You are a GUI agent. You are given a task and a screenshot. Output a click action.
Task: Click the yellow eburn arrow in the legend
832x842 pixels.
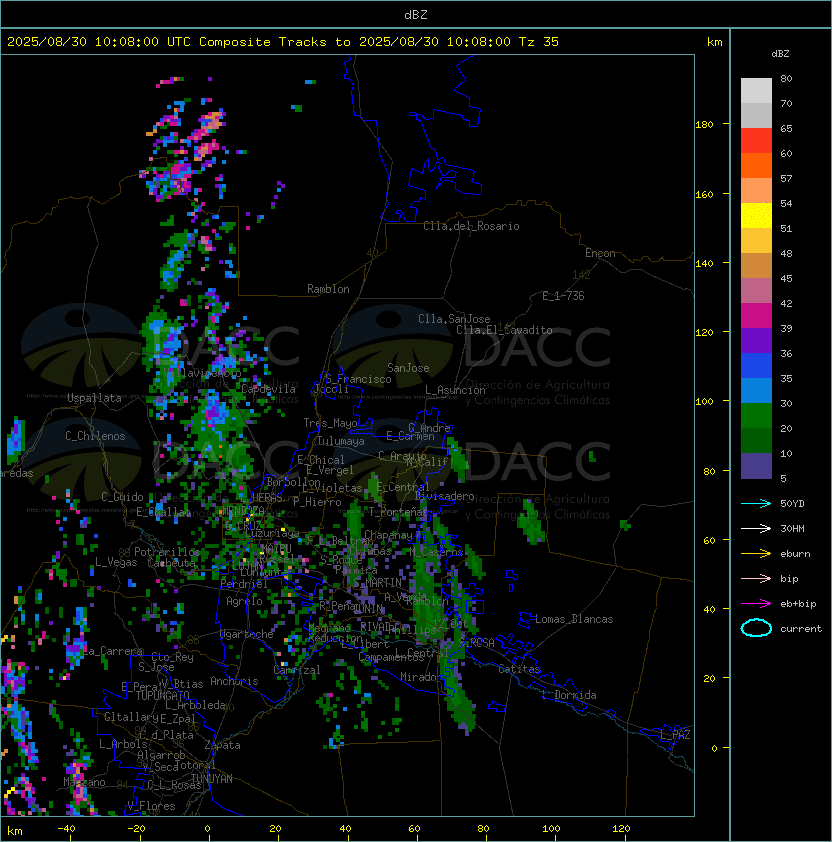[756, 554]
